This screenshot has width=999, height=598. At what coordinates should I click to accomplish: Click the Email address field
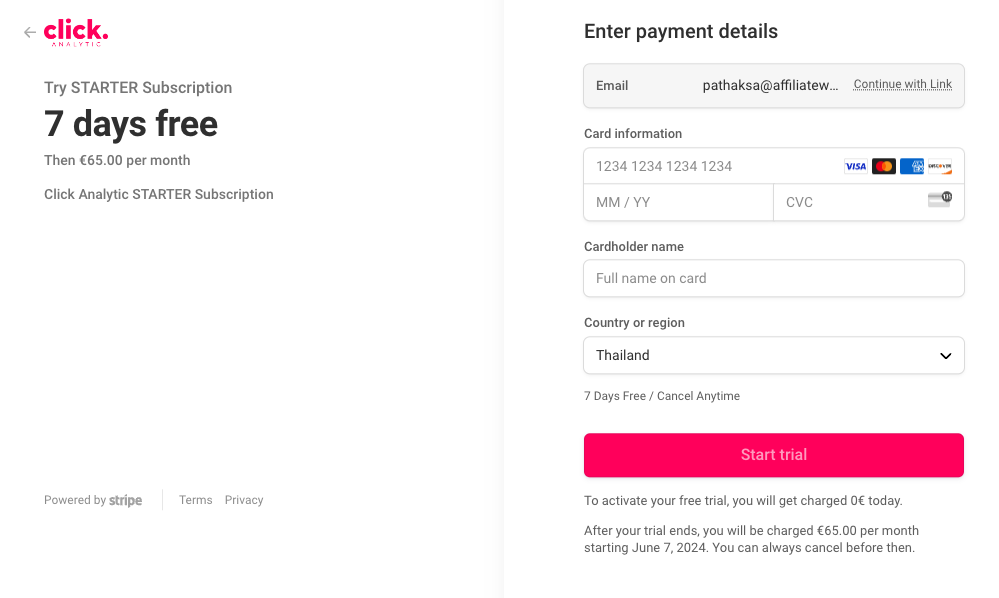770,86
